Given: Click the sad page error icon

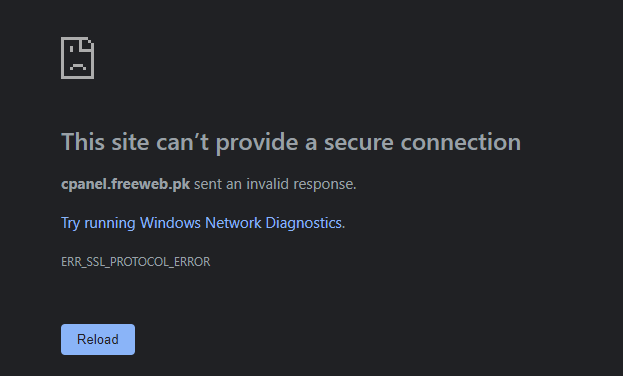Looking at the screenshot, I should click(x=77, y=58).
